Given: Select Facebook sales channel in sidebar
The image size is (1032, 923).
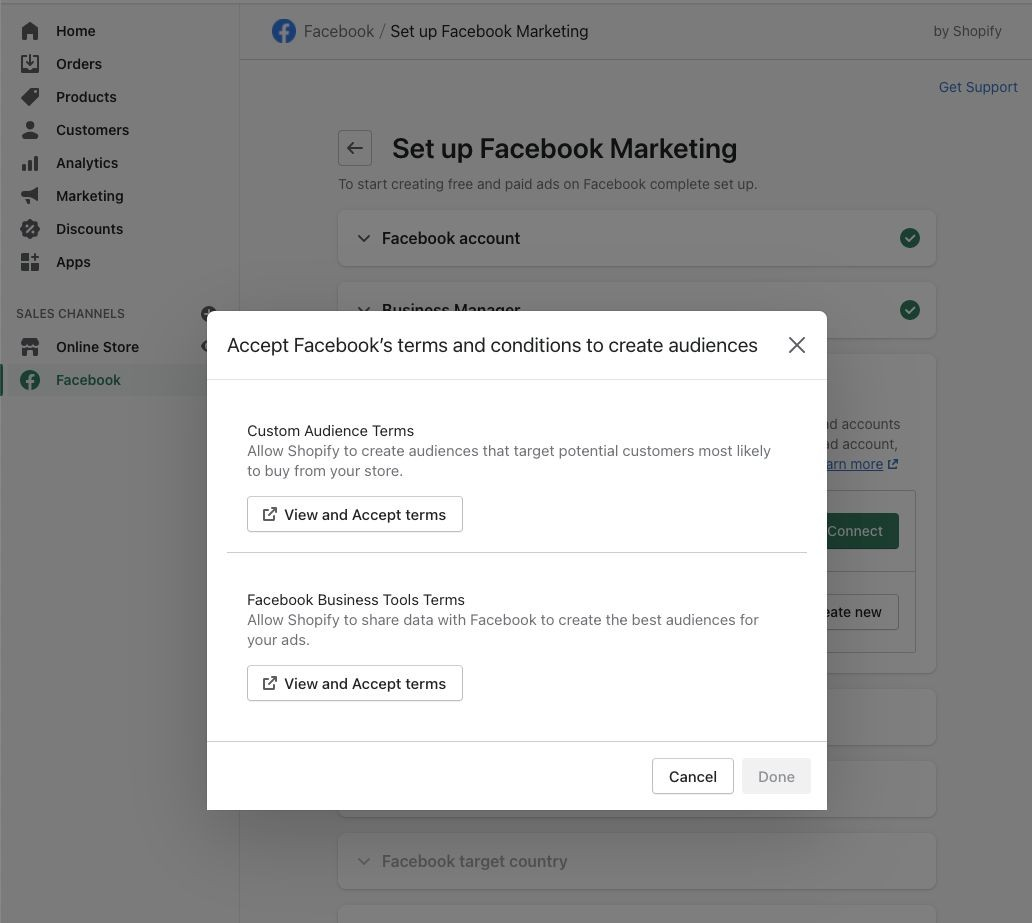Looking at the screenshot, I should point(88,380).
